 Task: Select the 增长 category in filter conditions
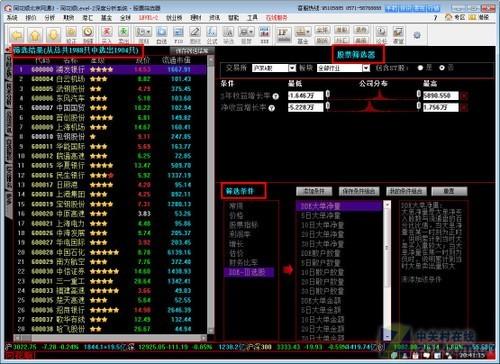click(236, 244)
